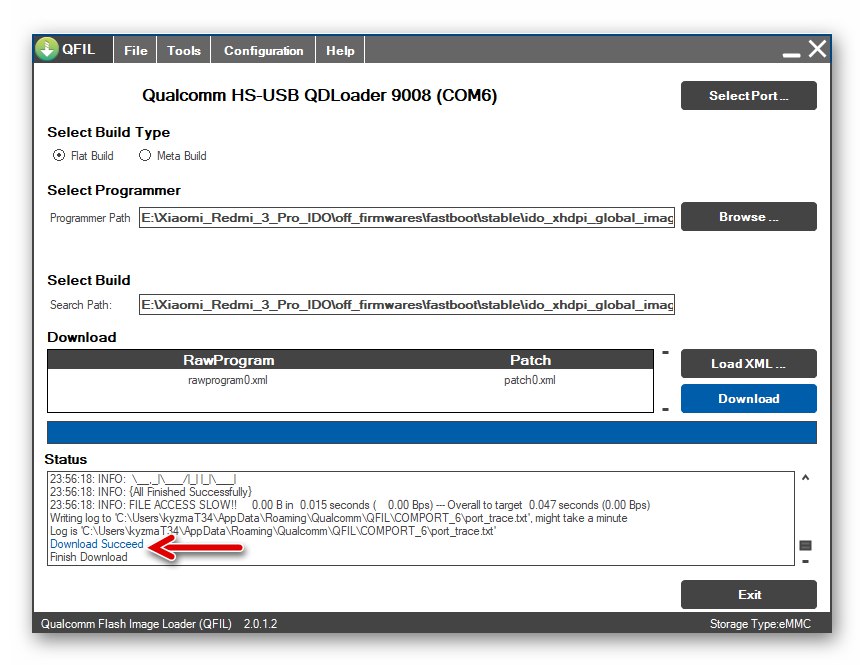Screen dimensions: 864x665
Task: Click the 'Log is' port_trace.txt line
Action: point(273,531)
